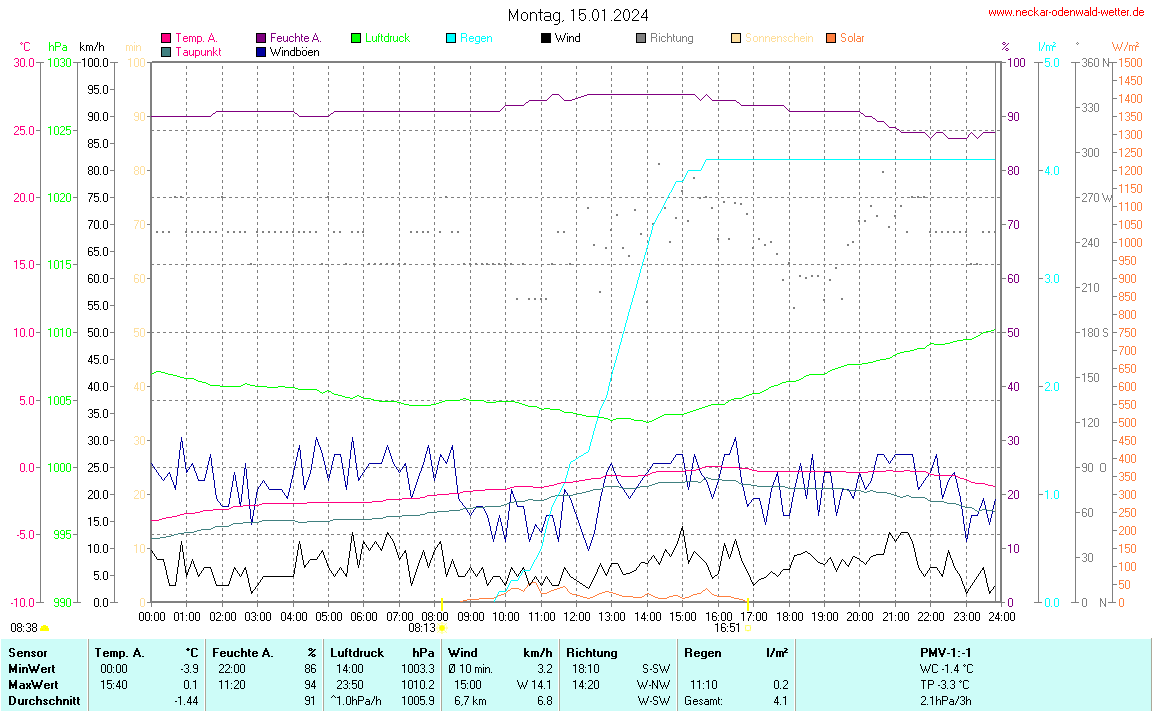This screenshot has height=711, width=1152.
Task: Click the purple Feuchte A. legend square
Action: (x=261, y=38)
